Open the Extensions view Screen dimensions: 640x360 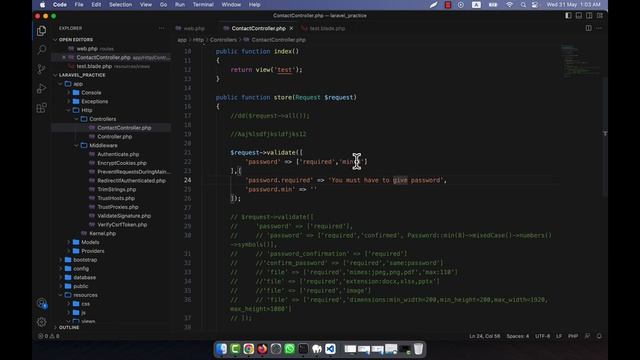41,108
